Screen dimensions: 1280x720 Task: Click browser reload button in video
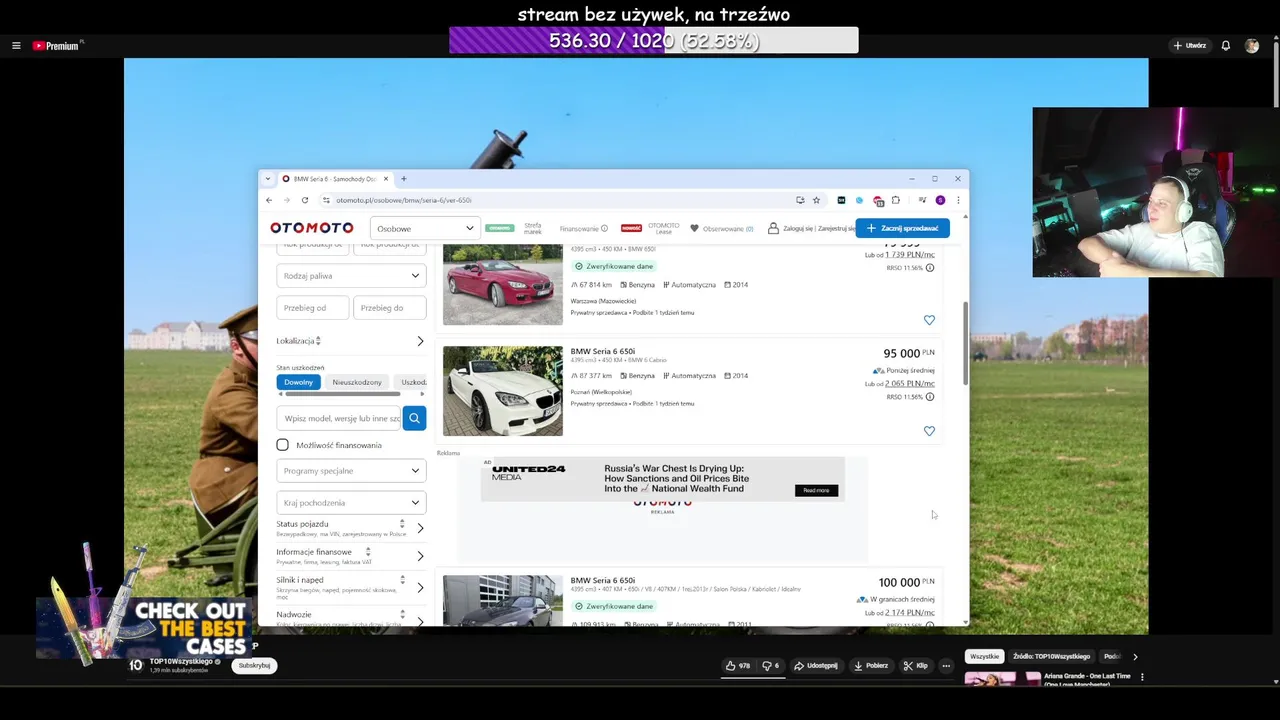(x=305, y=200)
